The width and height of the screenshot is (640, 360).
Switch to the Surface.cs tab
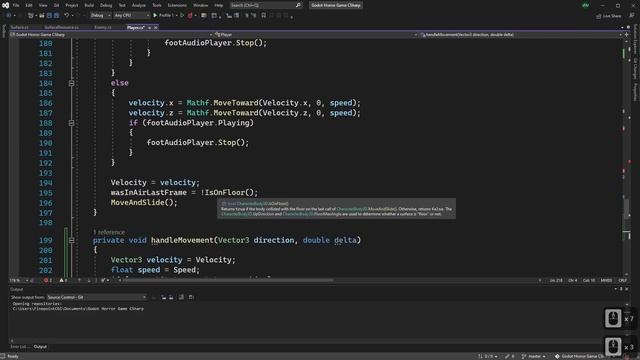pyautogui.click(x=19, y=27)
